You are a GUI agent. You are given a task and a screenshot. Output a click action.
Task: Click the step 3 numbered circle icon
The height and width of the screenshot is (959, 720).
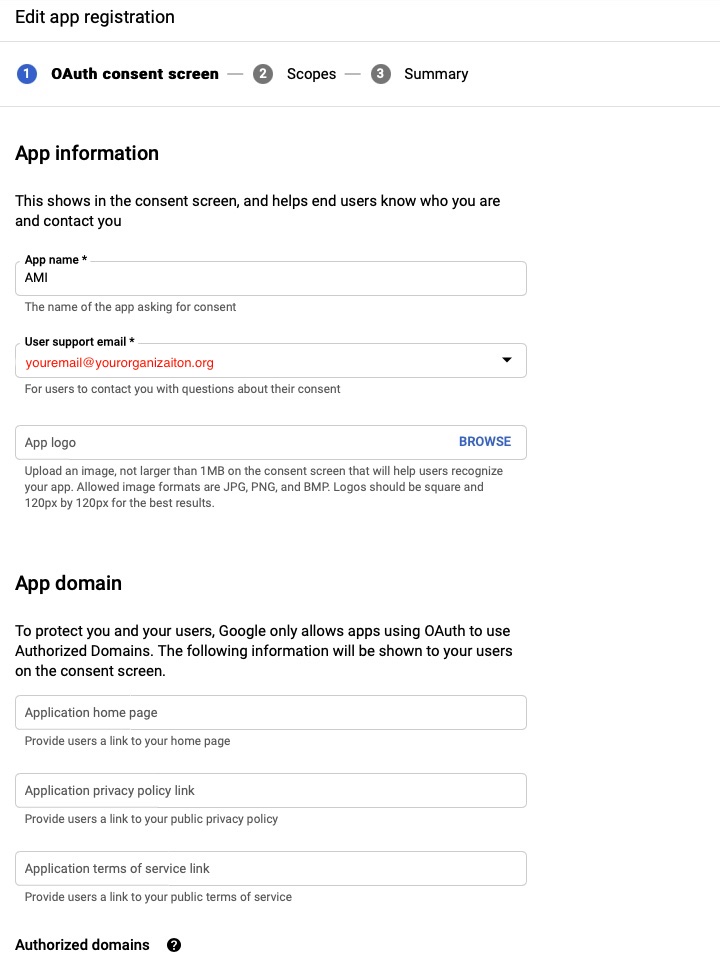(x=380, y=74)
